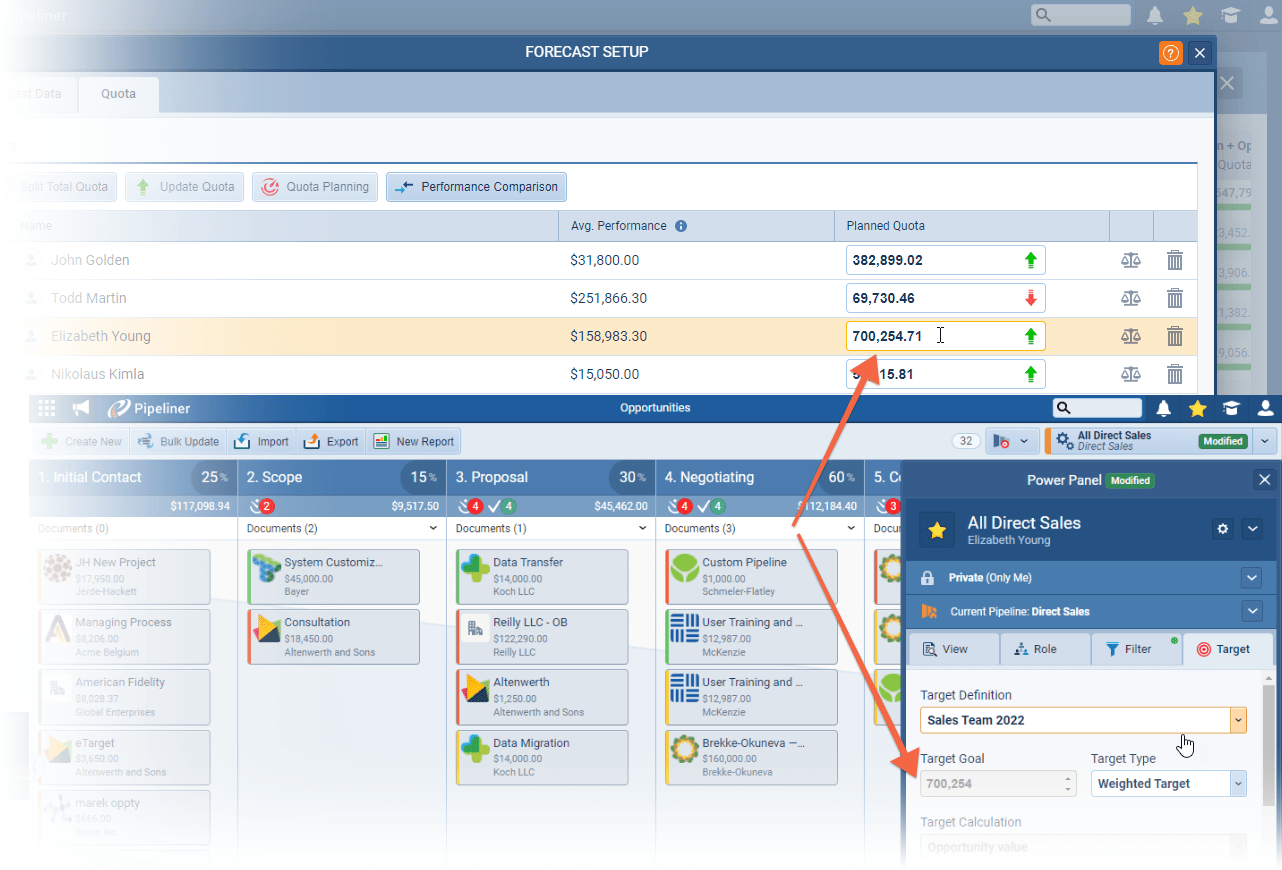Click the Performance Comparison button
The width and height of the screenshot is (1282, 870).
pyautogui.click(x=476, y=187)
